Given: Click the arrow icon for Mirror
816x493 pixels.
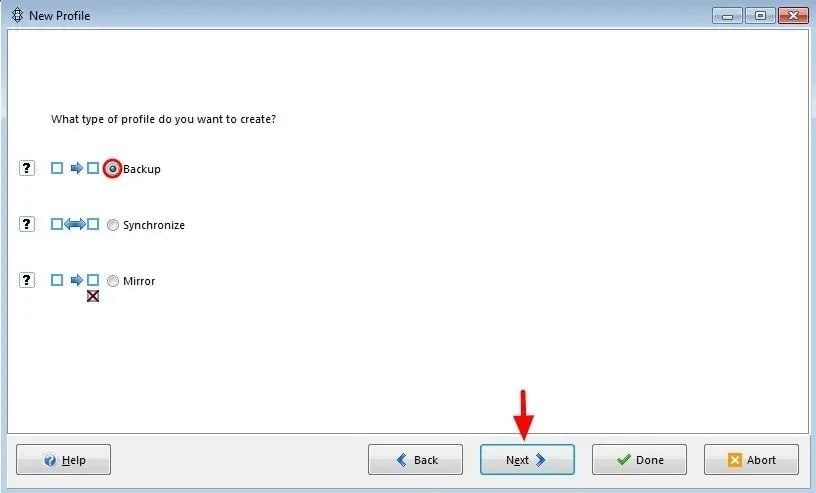Looking at the screenshot, I should [75, 280].
